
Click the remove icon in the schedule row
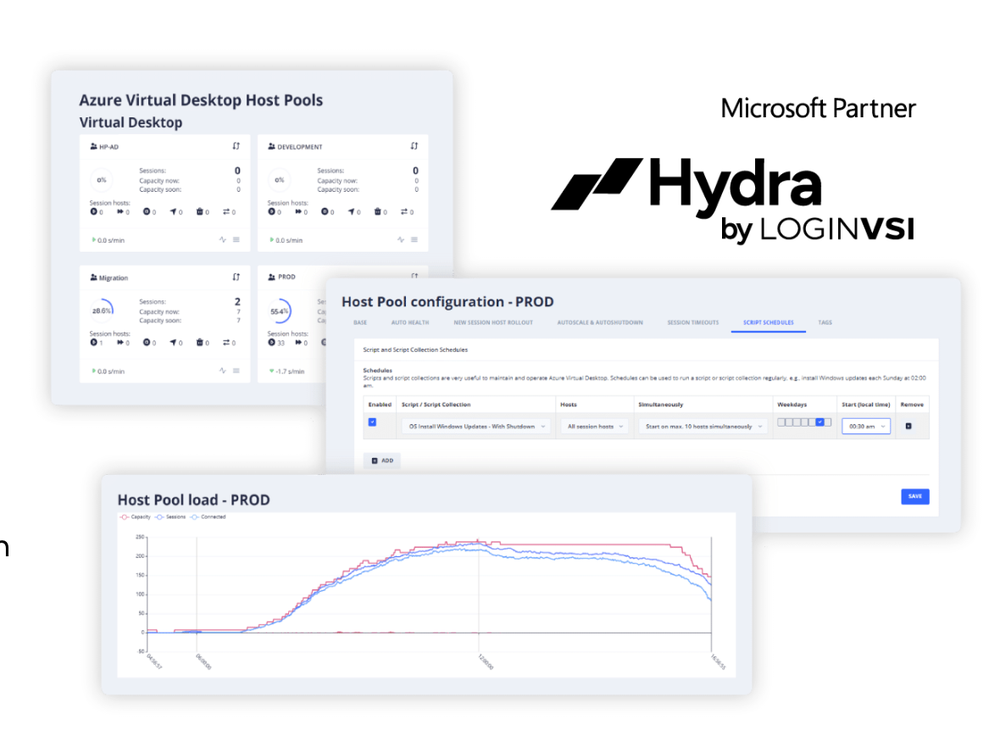[x=909, y=426]
